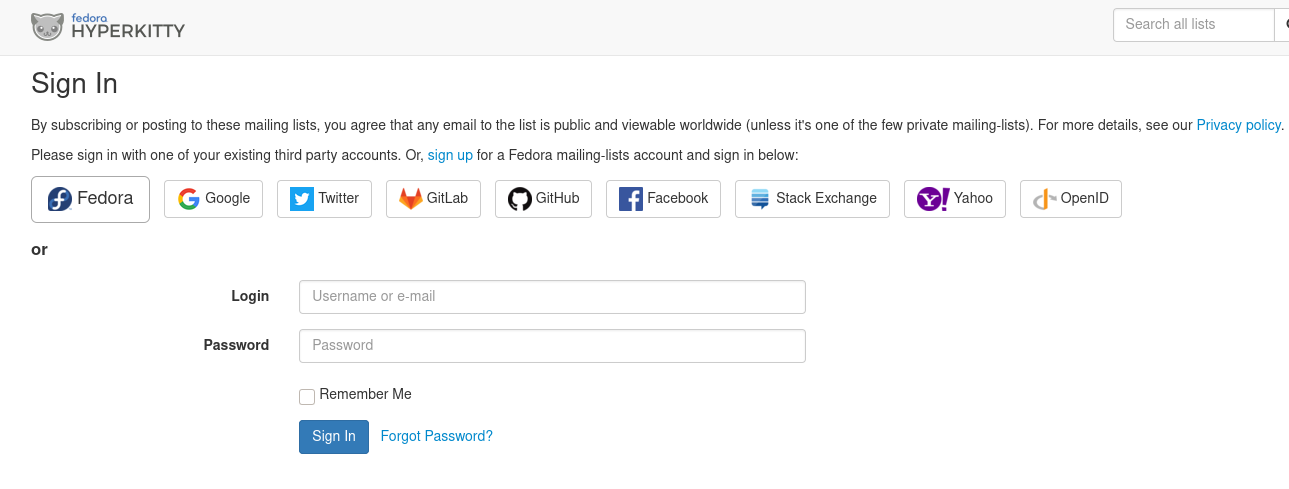The image size is (1289, 489).
Task: Click the search submit button
Action: coord(1282,25)
